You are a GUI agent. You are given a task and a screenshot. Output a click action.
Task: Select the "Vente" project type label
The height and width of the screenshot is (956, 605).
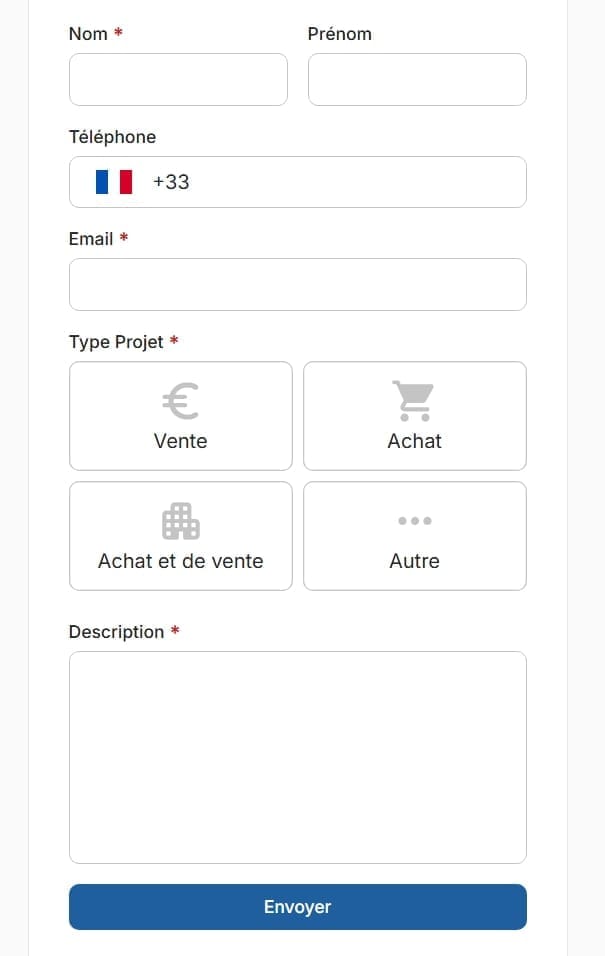(x=180, y=441)
